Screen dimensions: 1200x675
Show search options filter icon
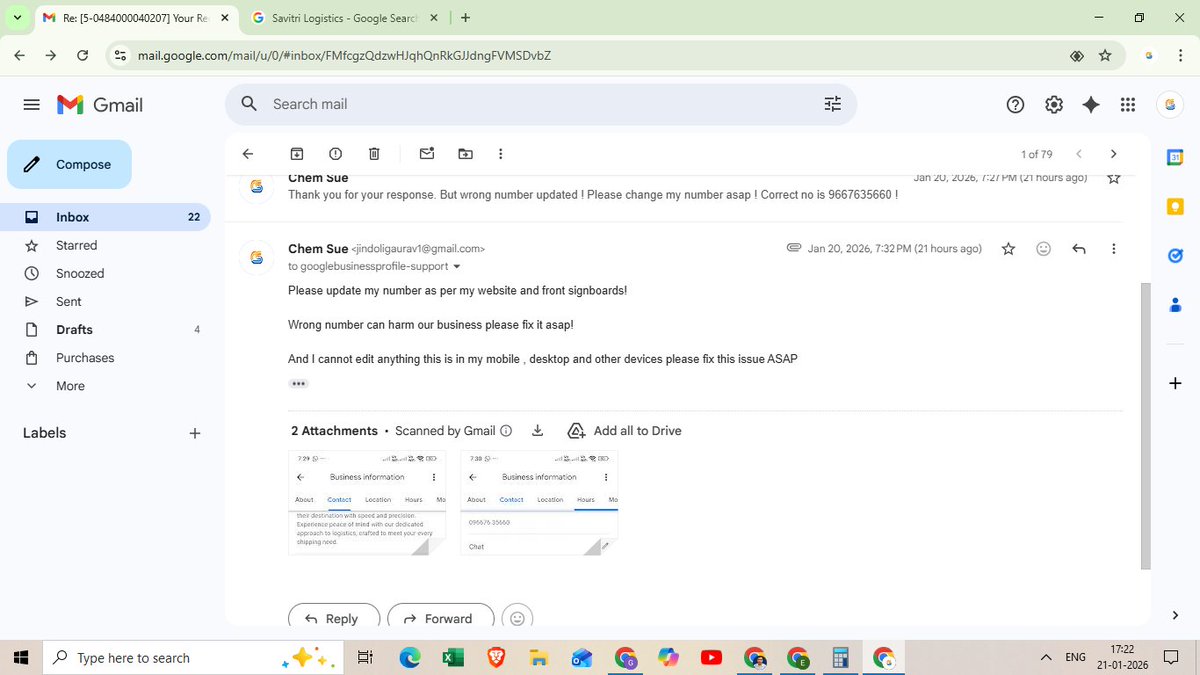coord(832,104)
